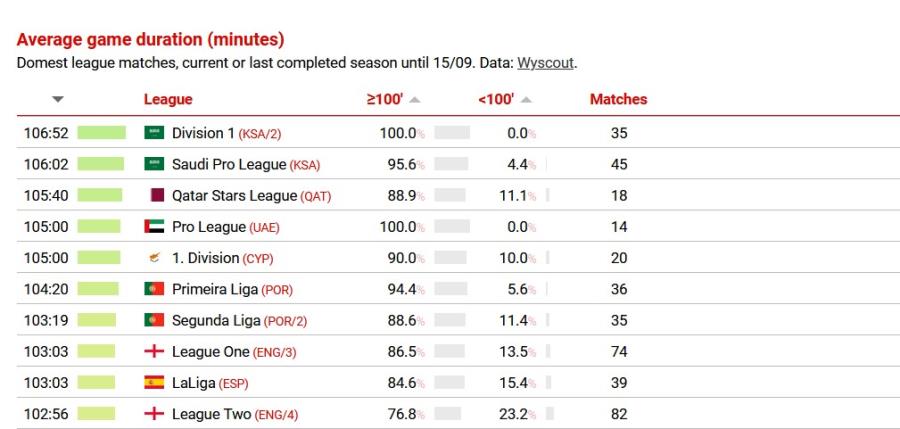Image resolution: width=900 pixels, height=429 pixels.
Task: Click the Portugal flag beside Primeira Liga
Action: coord(154,289)
